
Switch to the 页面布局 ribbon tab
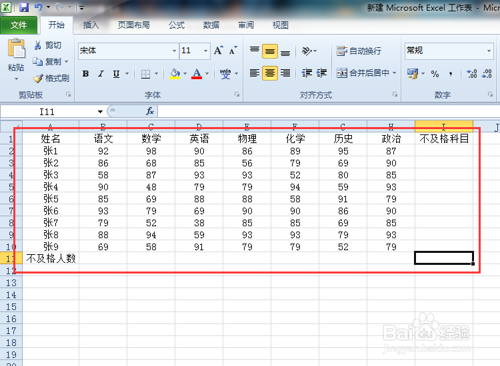tap(134, 25)
